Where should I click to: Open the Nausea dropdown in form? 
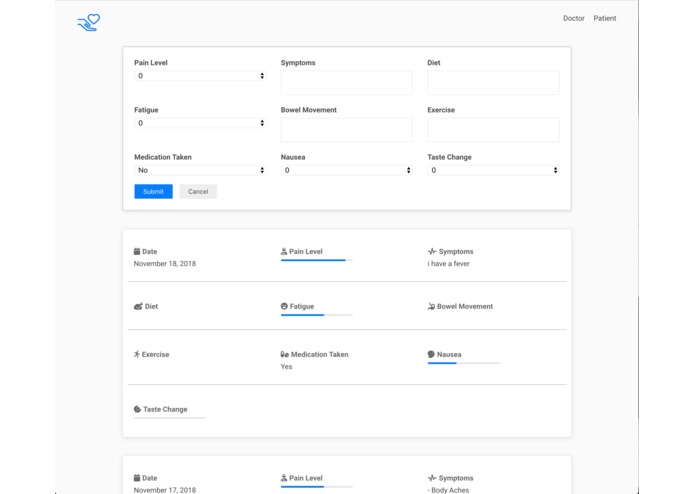pos(347,170)
